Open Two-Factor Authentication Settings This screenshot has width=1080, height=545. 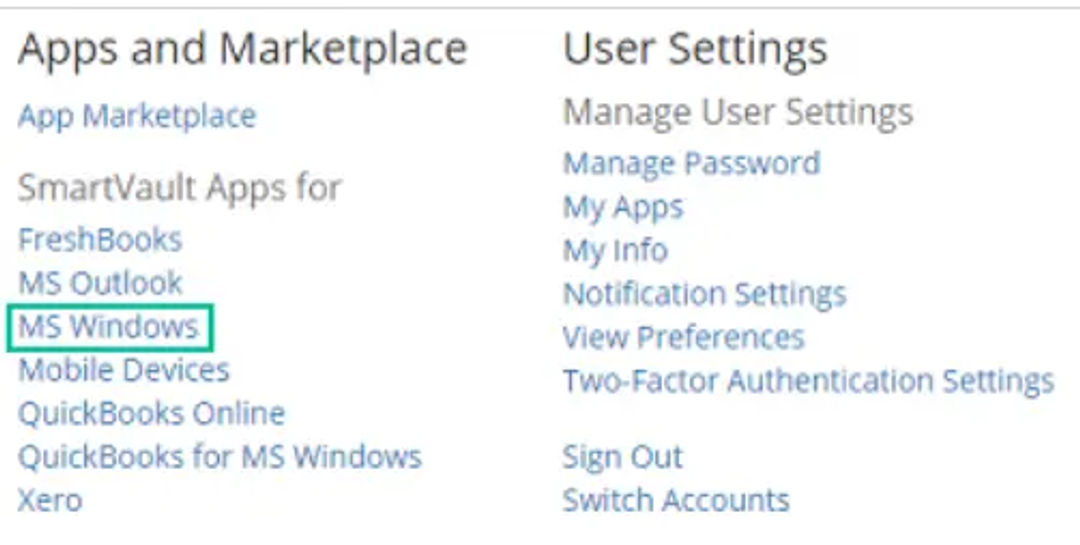(x=808, y=381)
